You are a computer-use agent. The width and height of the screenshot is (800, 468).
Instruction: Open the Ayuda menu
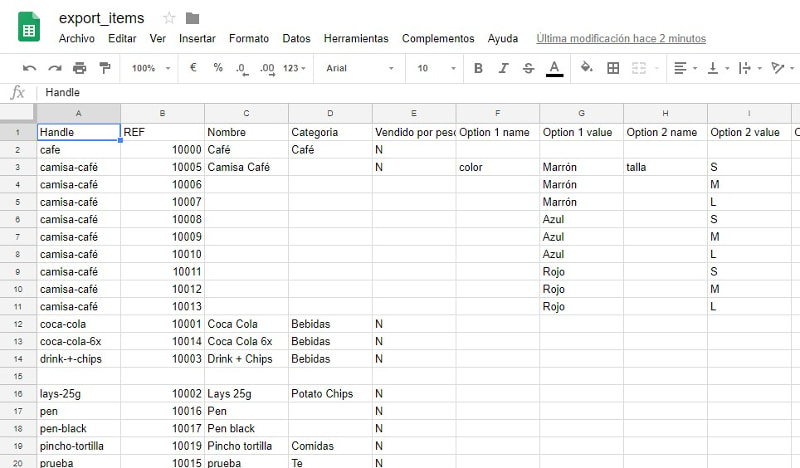pos(503,39)
